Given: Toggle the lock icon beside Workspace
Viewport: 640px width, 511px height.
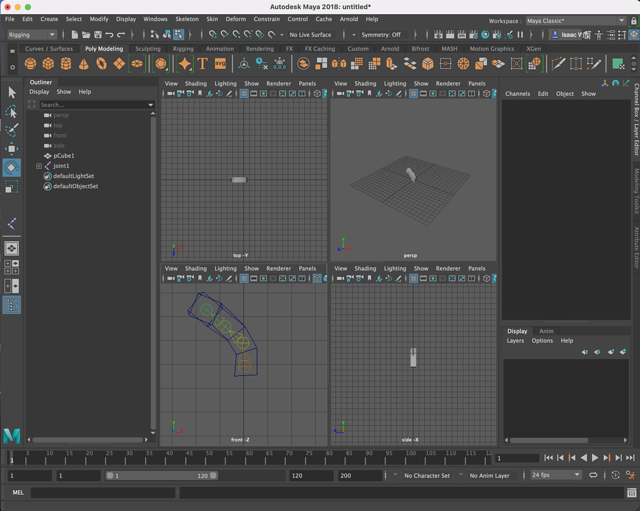Looking at the screenshot, I should click(633, 21).
